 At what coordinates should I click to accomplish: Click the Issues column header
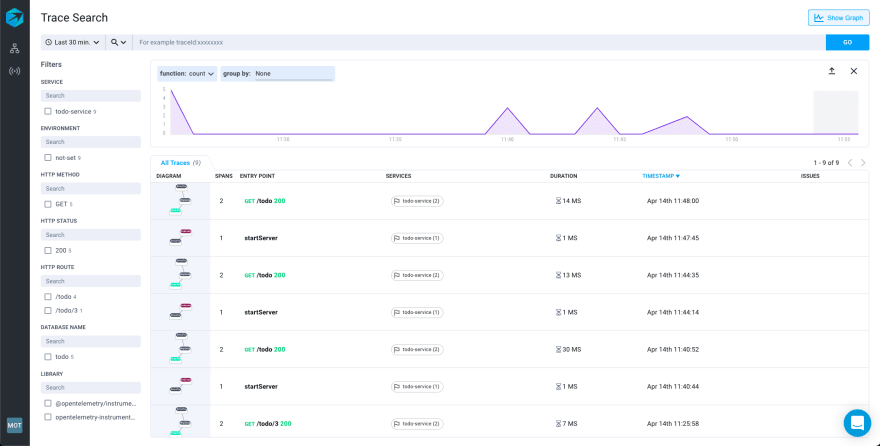[x=810, y=176]
